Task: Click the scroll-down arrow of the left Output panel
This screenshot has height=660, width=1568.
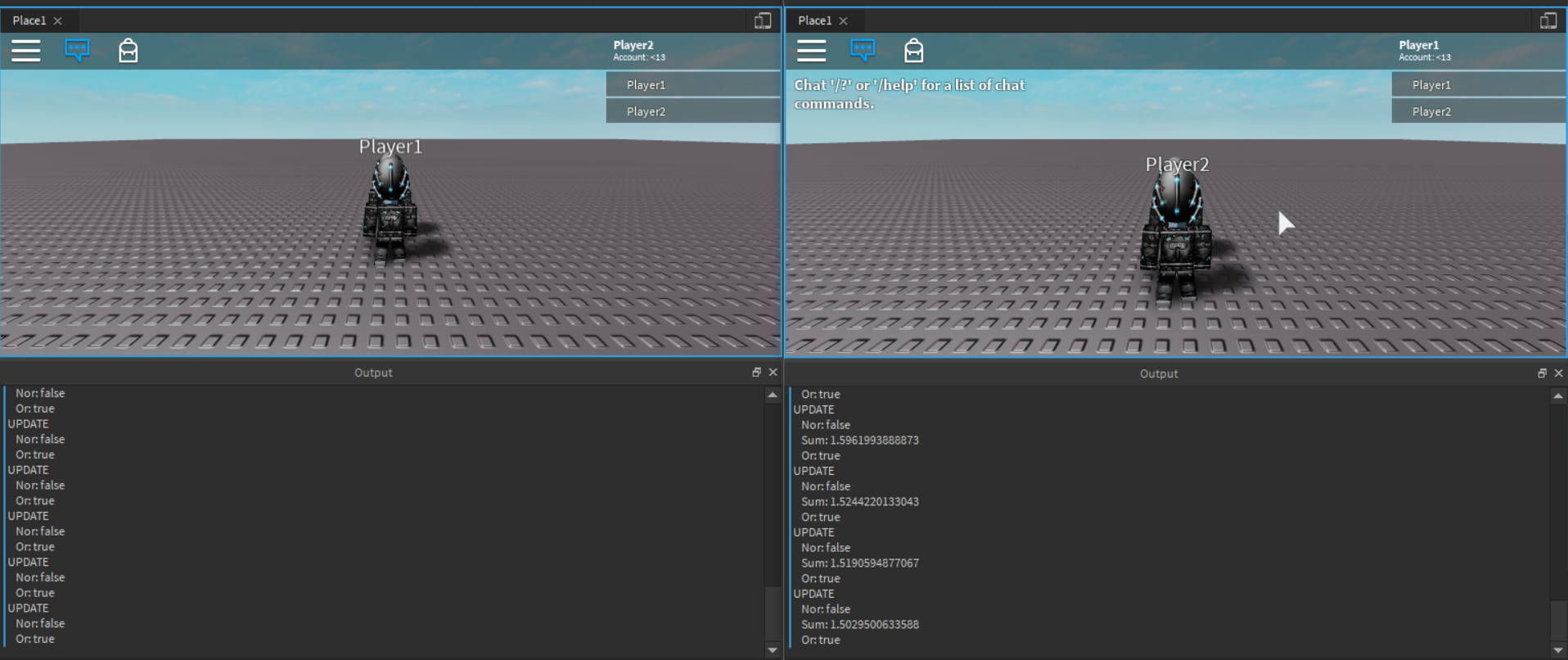Action: click(773, 650)
